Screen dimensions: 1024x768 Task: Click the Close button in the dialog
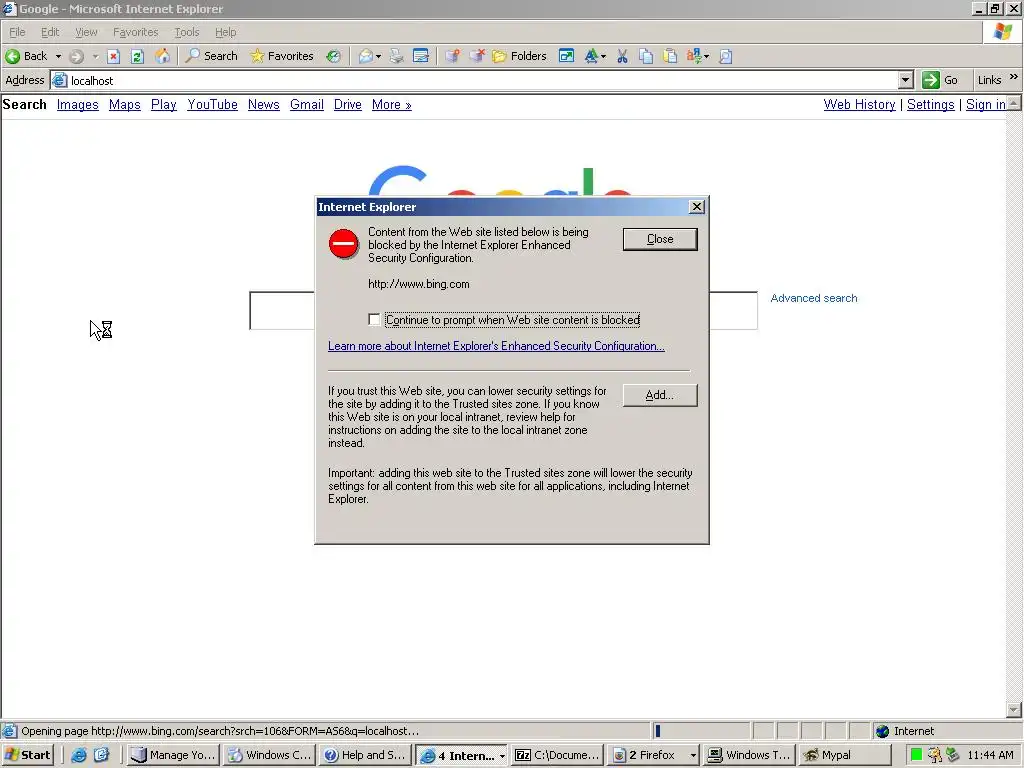[x=660, y=239]
